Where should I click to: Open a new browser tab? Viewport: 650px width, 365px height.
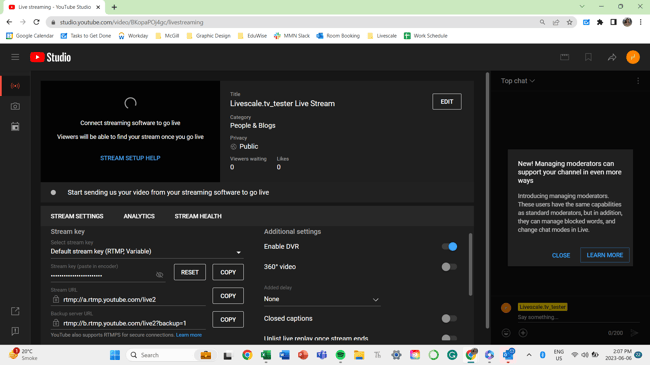click(114, 7)
